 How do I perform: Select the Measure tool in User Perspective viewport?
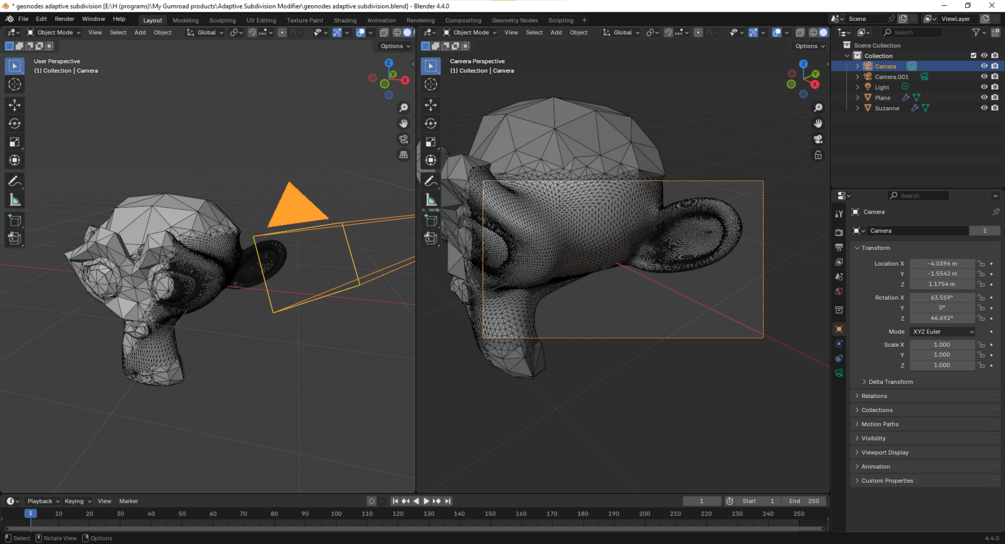(14, 201)
